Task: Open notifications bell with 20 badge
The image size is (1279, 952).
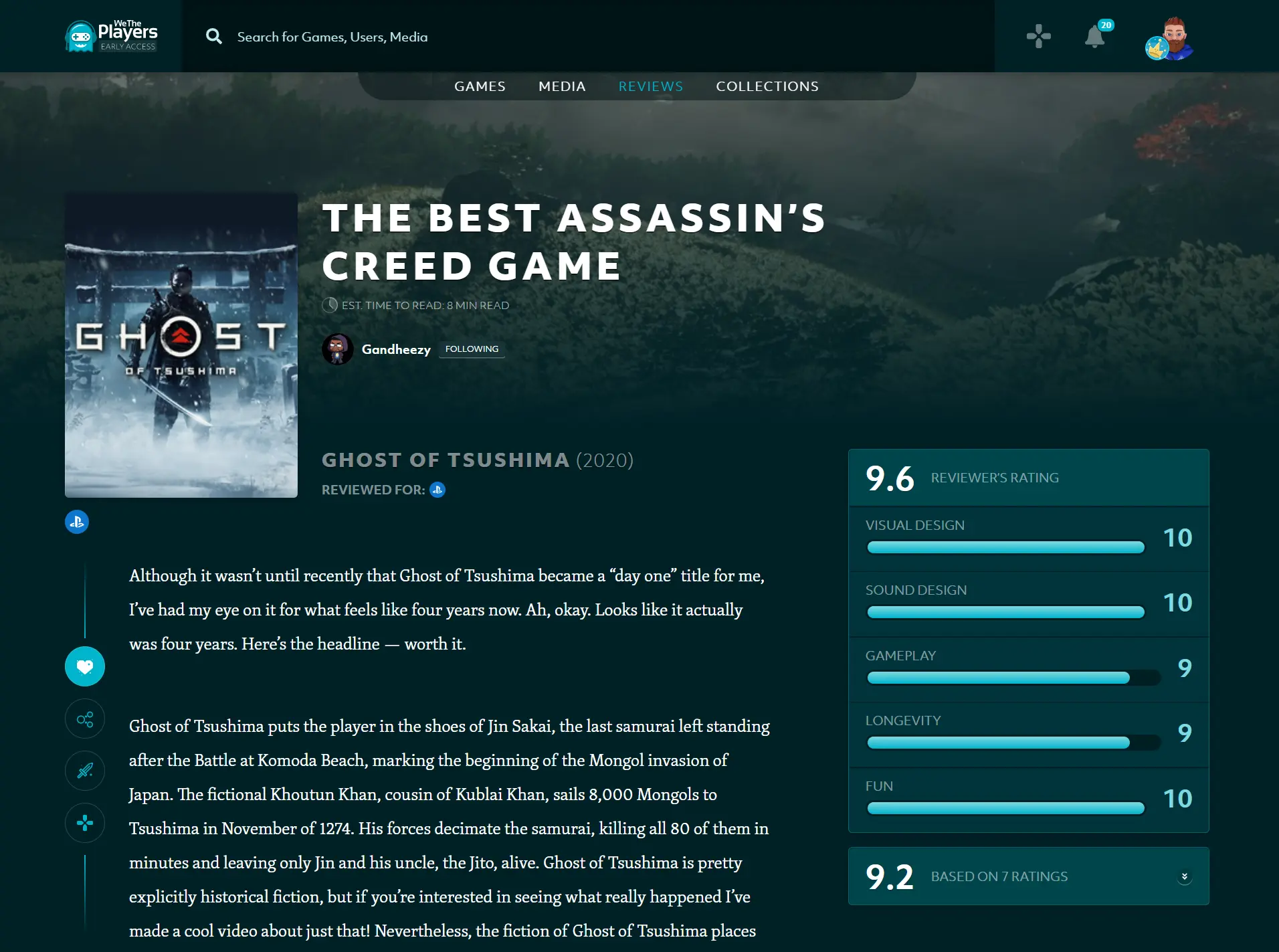Action: click(1095, 36)
